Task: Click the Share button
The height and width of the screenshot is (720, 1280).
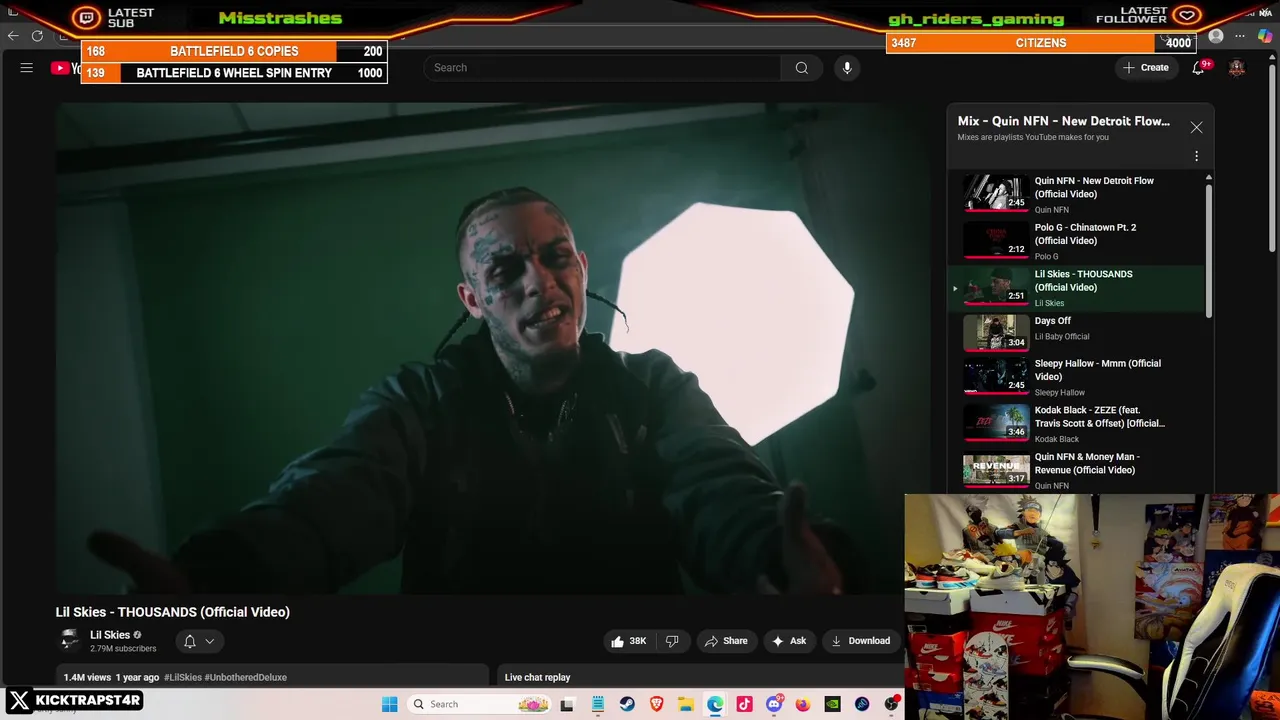Action: click(726, 641)
